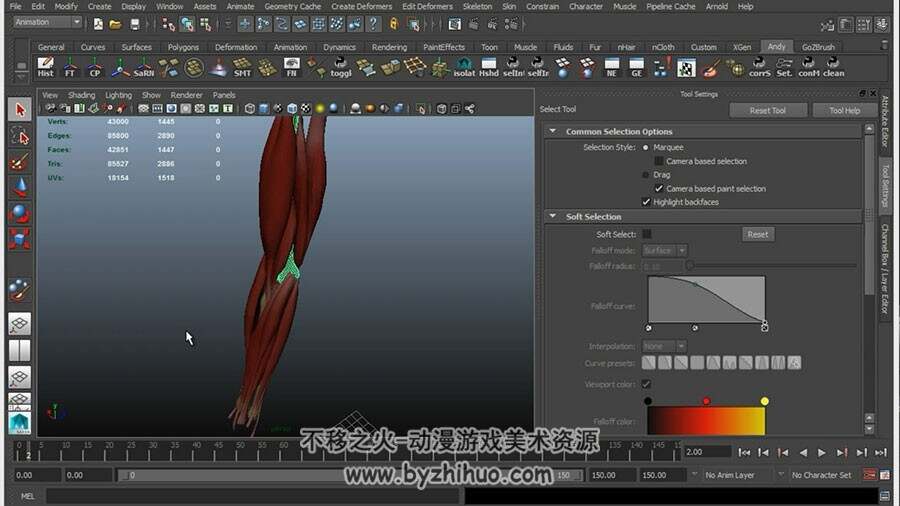Collapse Common Selection Options section
900x506 pixels.
[553, 131]
